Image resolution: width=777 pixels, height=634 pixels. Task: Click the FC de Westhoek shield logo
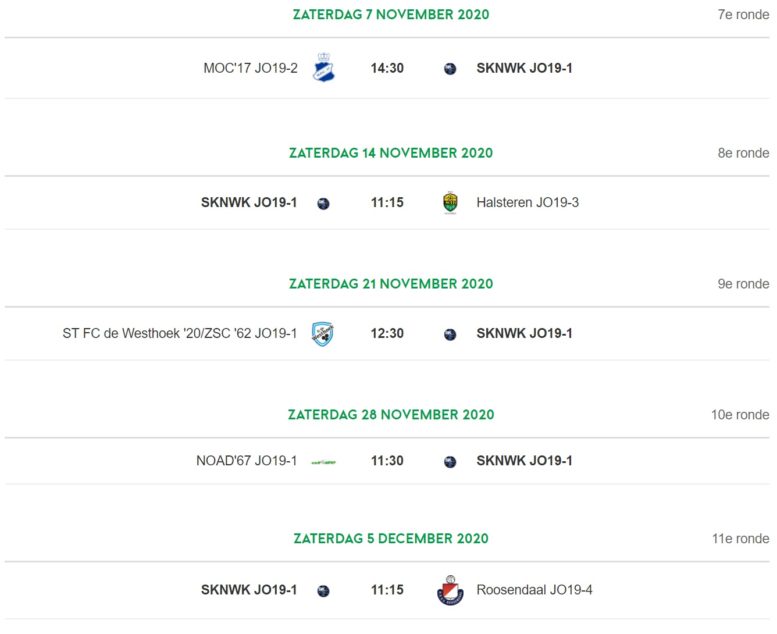(x=323, y=334)
